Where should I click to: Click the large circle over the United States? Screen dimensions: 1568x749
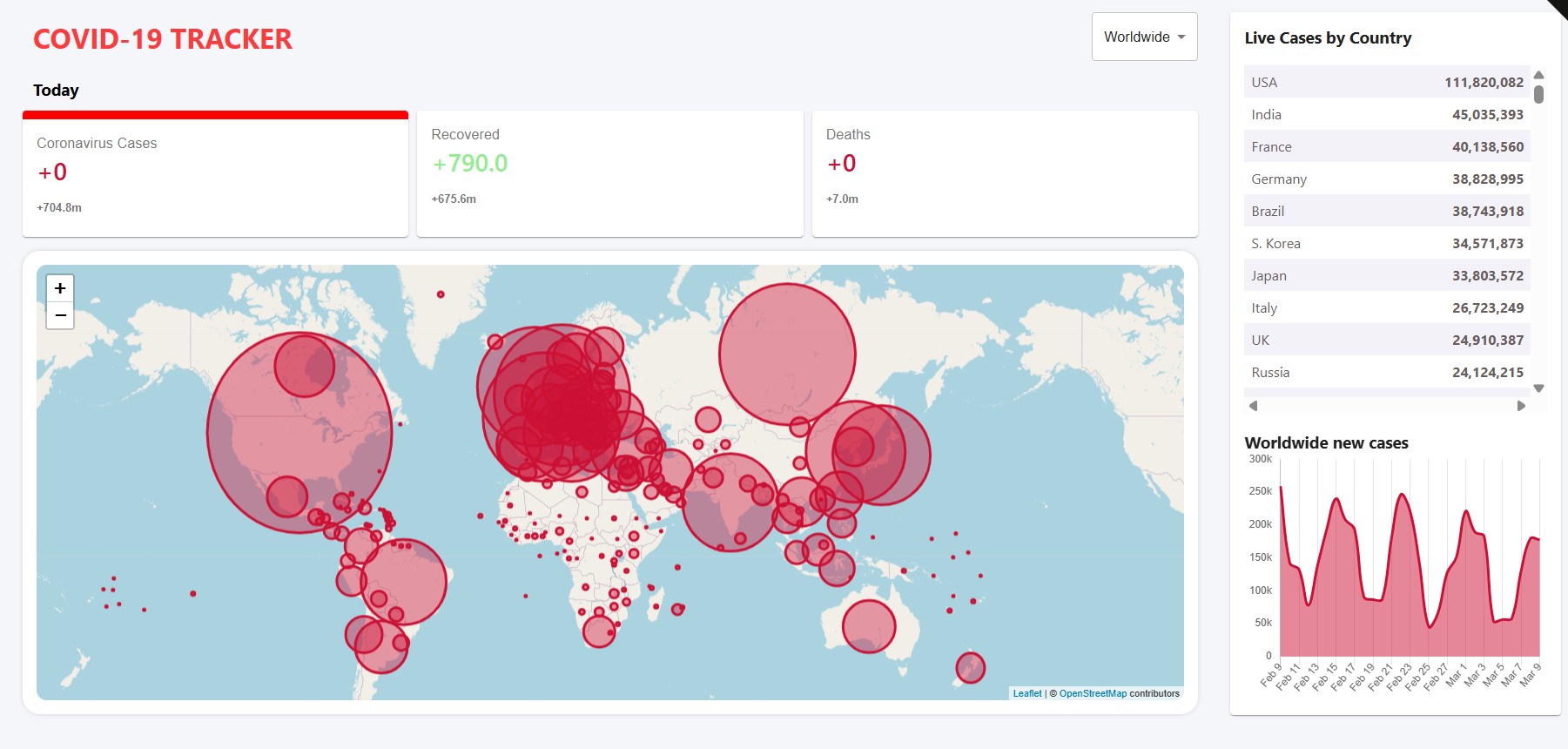pyautogui.click(x=299, y=433)
